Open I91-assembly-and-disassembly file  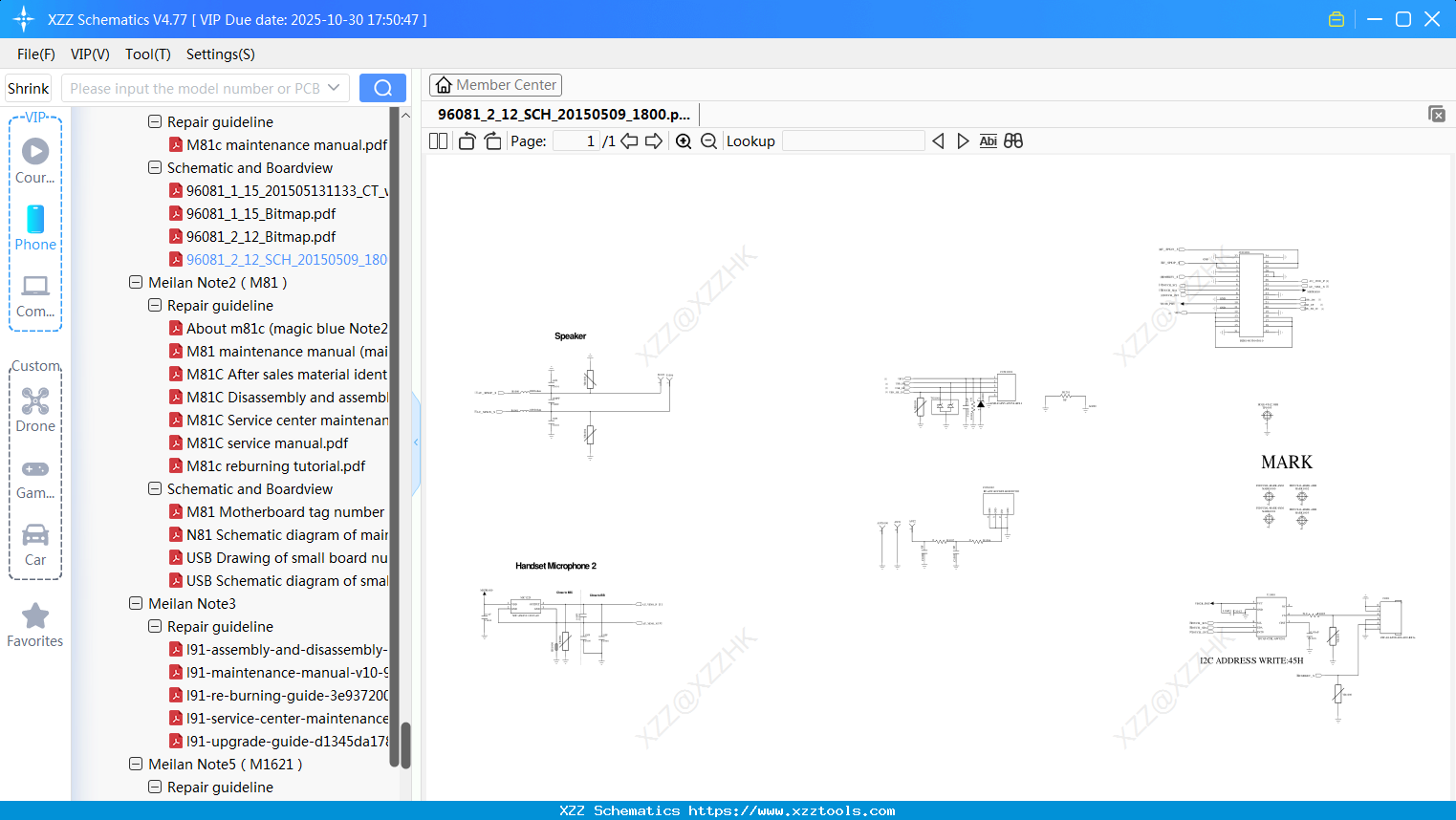coord(287,650)
